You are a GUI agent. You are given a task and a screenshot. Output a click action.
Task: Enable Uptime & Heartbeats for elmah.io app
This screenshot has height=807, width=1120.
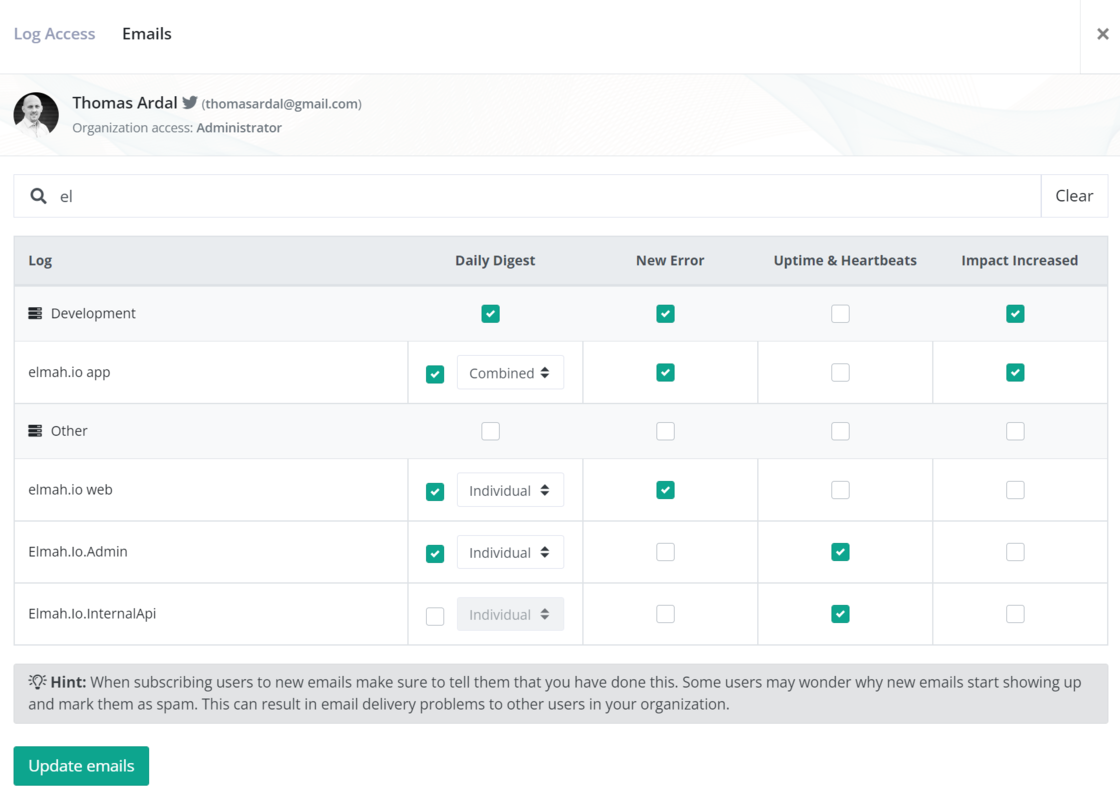(x=840, y=372)
